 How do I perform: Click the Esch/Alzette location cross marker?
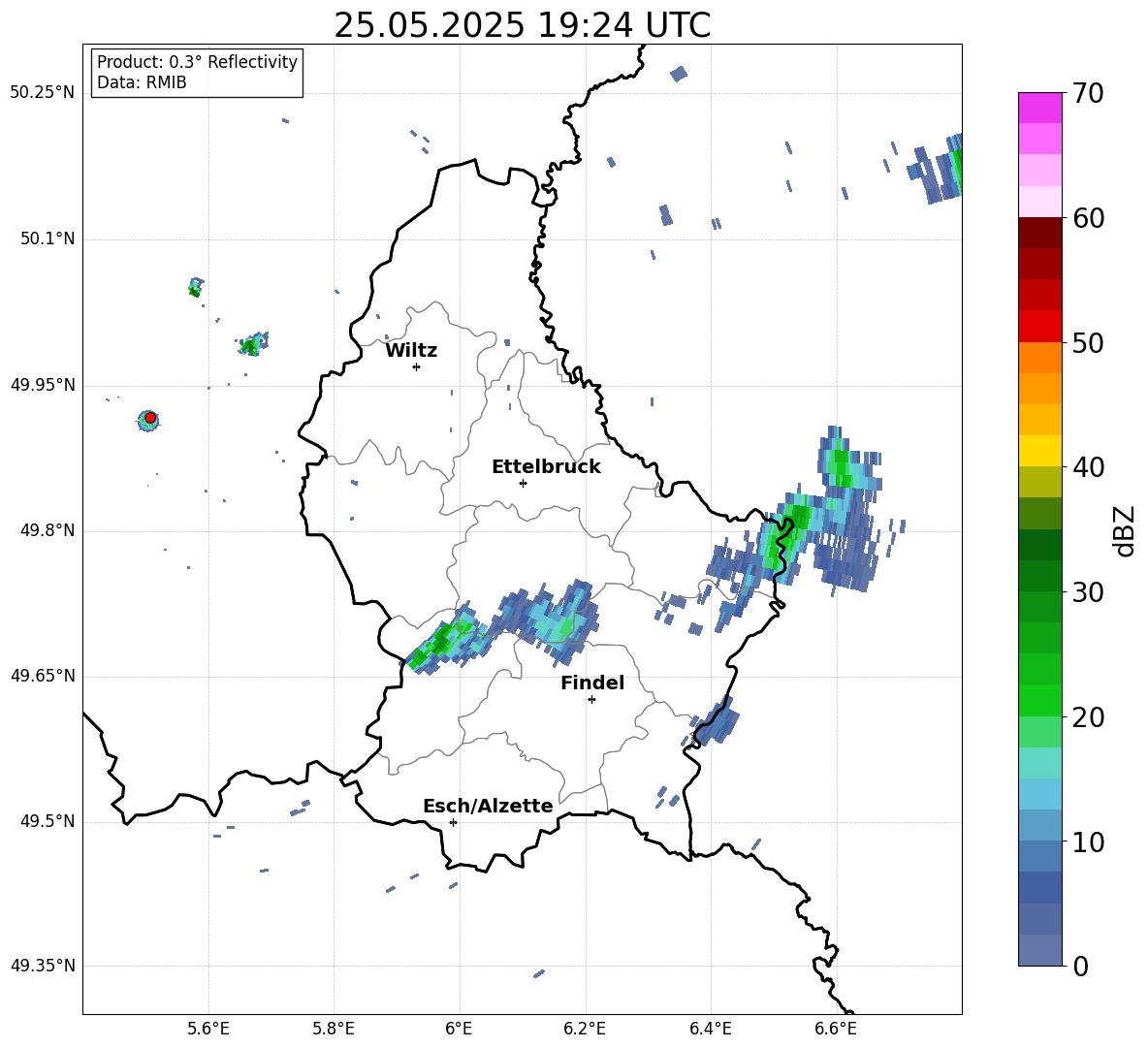(453, 822)
